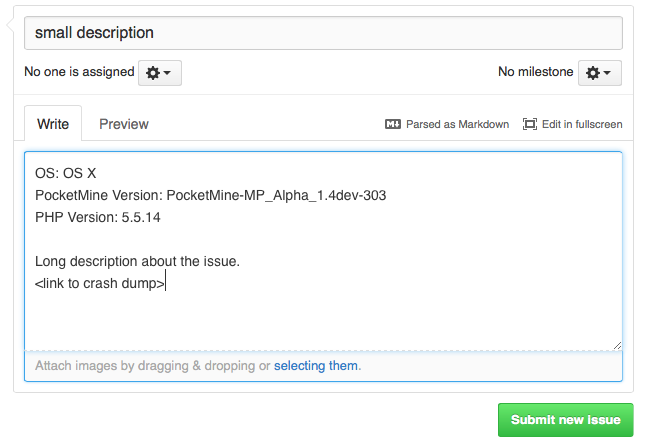Click the 'Attach images by dragging' bar
The width and height of the screenshot is (645, 447).
click(323, 366)
